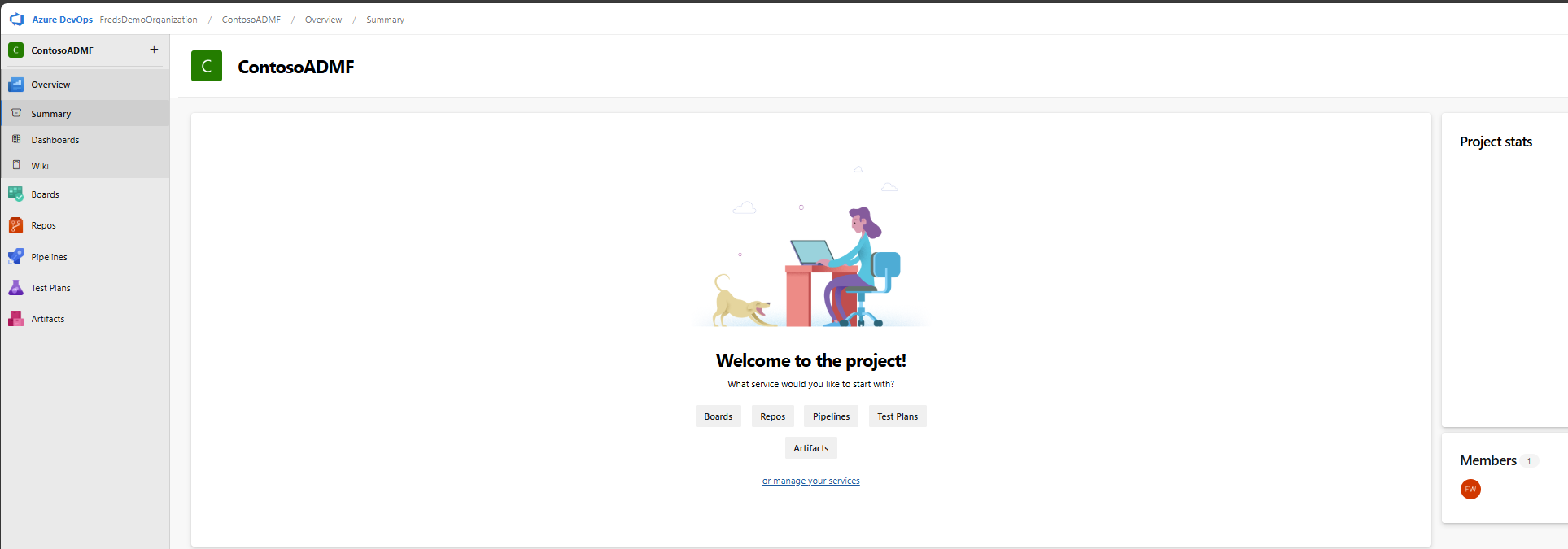The height and width of the screenshot is (549, 1568).
Task: Click the welcome illustration image
Action: (811, 246)
